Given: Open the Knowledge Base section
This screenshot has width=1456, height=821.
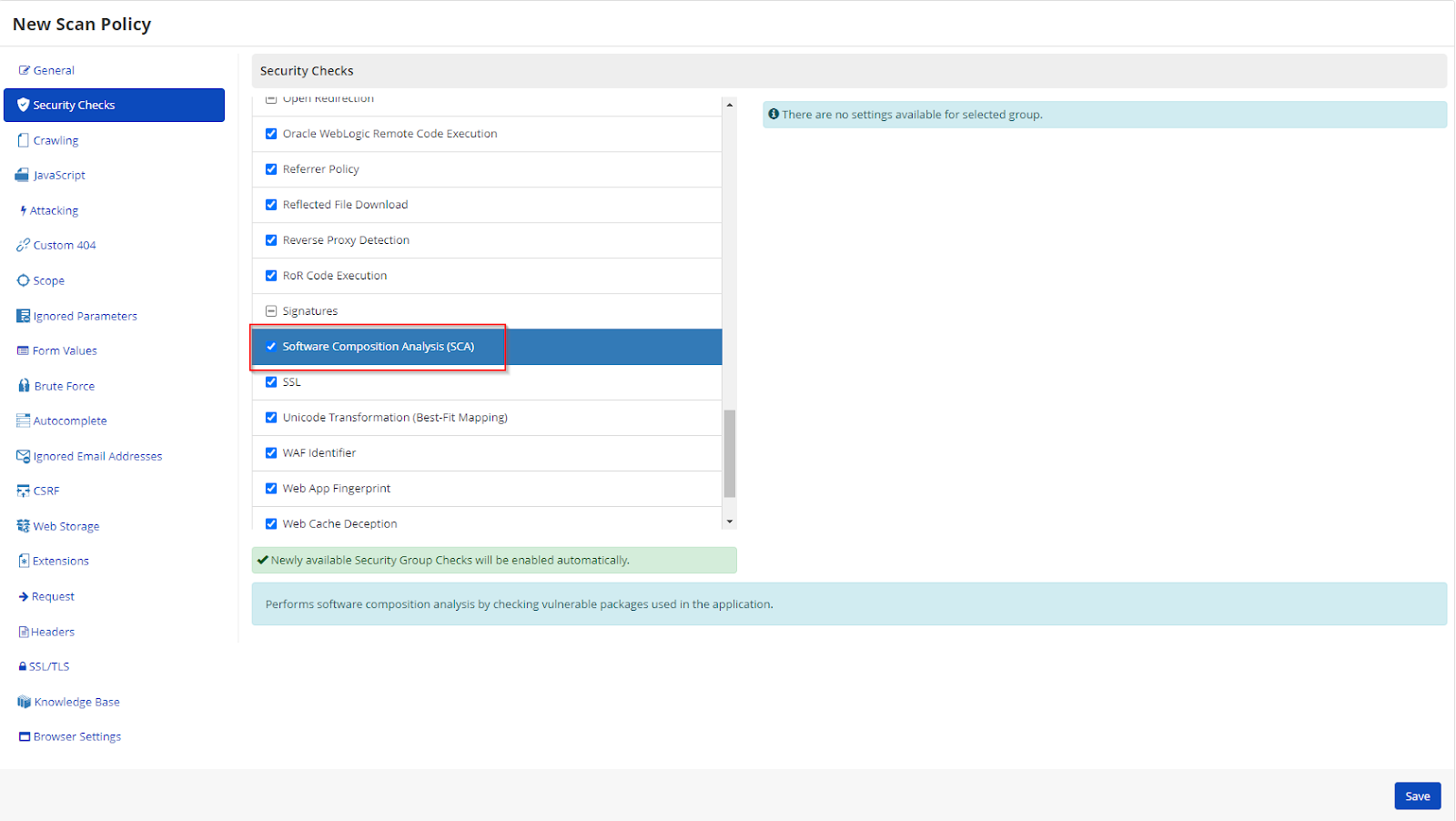Looking at the screenshot, I should coord(77,702).
